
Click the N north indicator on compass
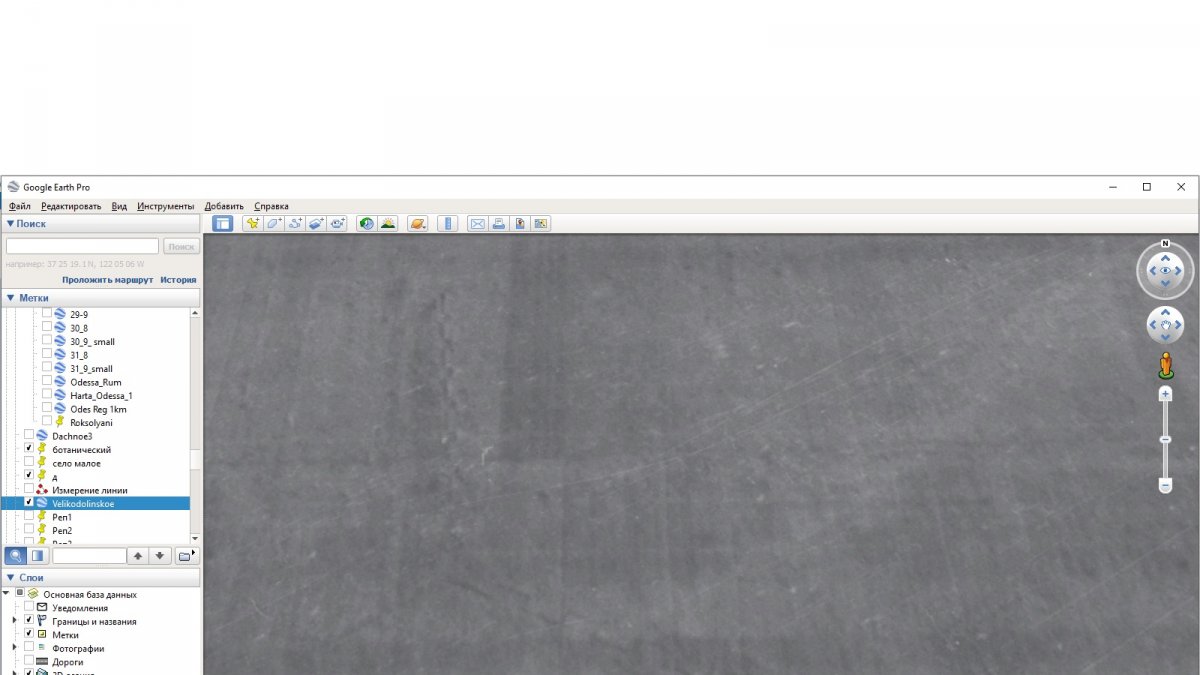click(1165, 243)
